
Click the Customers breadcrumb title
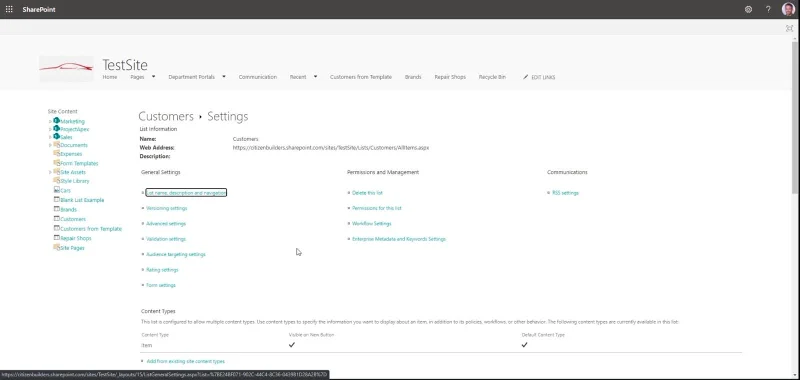tap(166, 116)
